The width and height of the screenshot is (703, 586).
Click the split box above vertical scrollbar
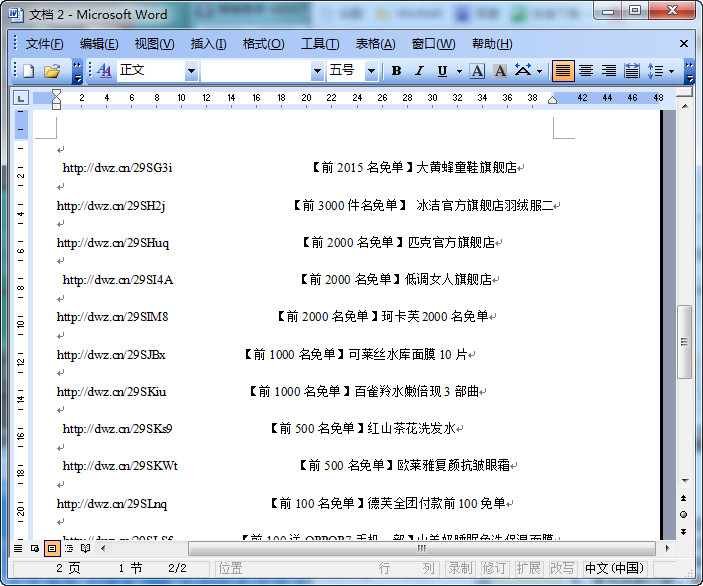pyautogui.click(x=684, y=92)
